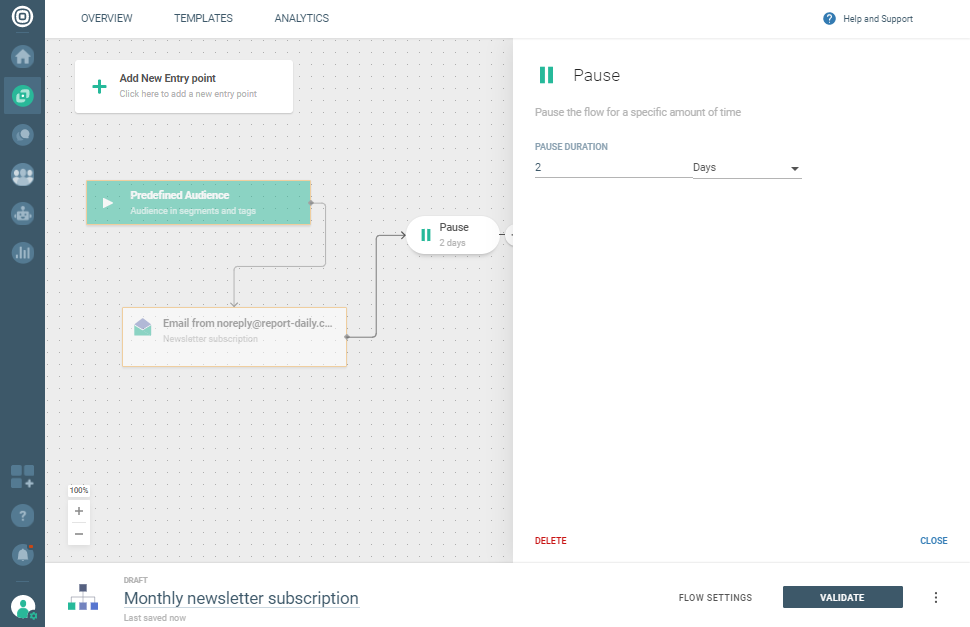Click the envelope icon on the email node
Screen dimensions: 970x627
142,327
